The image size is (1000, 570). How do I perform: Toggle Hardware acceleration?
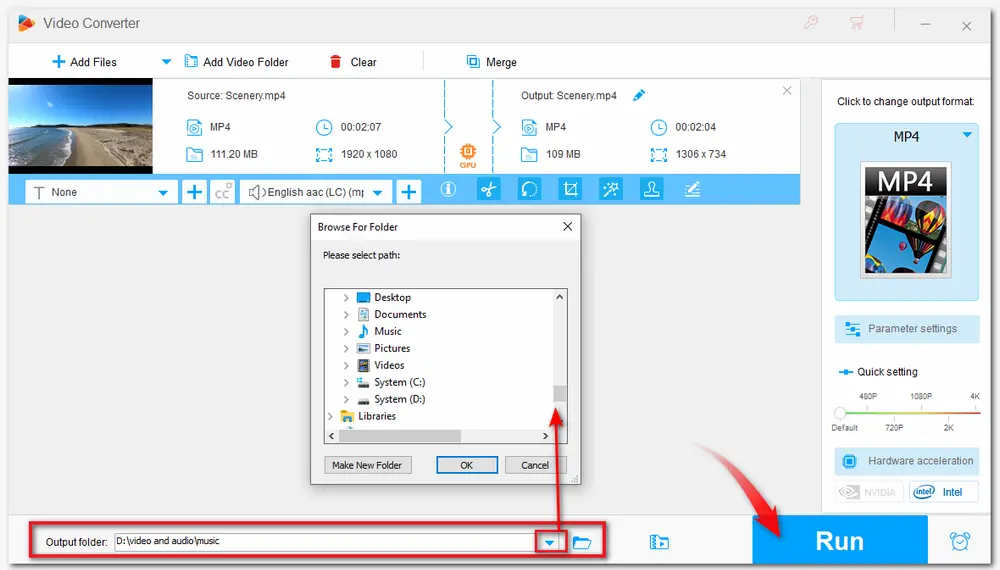point(907,461)
